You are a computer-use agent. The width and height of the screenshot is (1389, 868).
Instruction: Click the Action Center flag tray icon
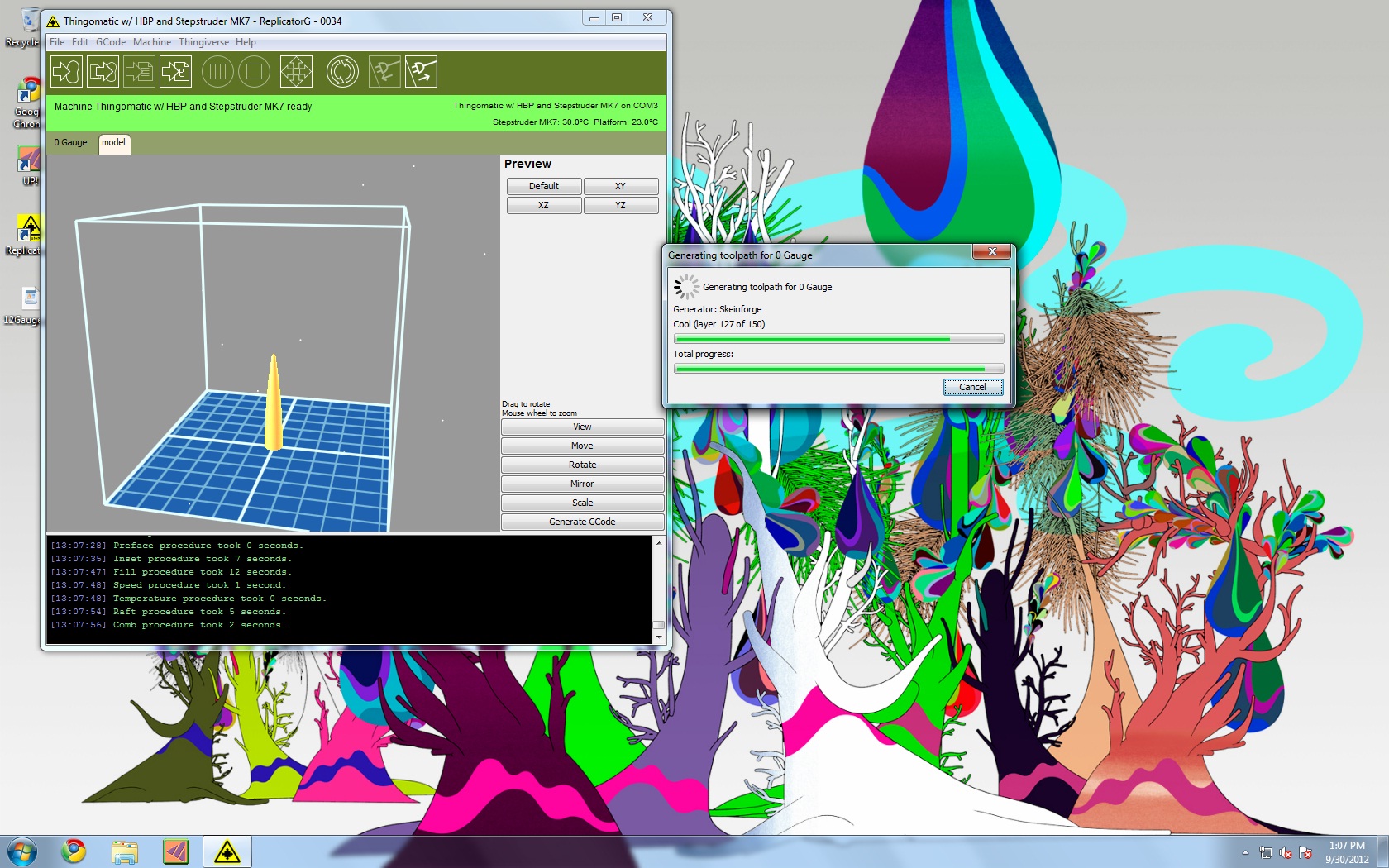[x=1305, y=852]
